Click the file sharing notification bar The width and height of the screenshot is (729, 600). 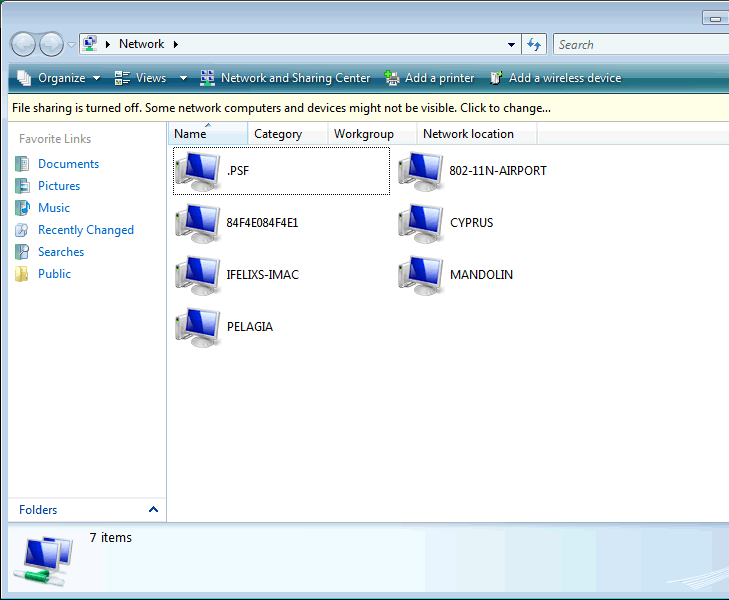click(x=281, y=108)
